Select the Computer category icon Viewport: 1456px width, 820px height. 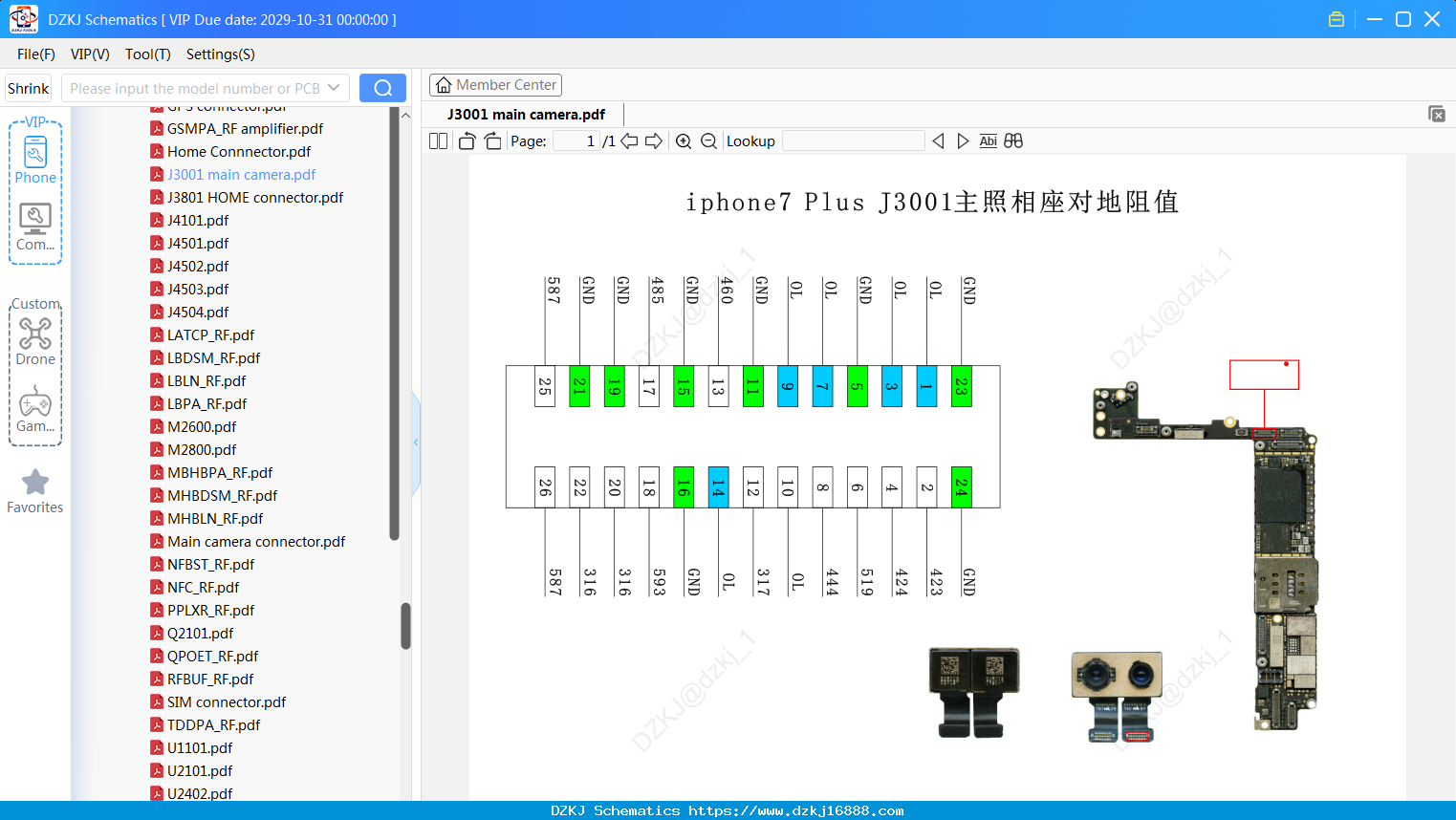coord(35,227)
